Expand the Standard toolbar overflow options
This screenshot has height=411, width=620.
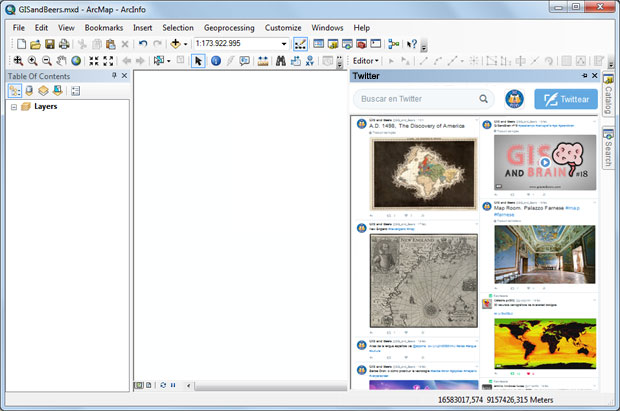[424, 46]
